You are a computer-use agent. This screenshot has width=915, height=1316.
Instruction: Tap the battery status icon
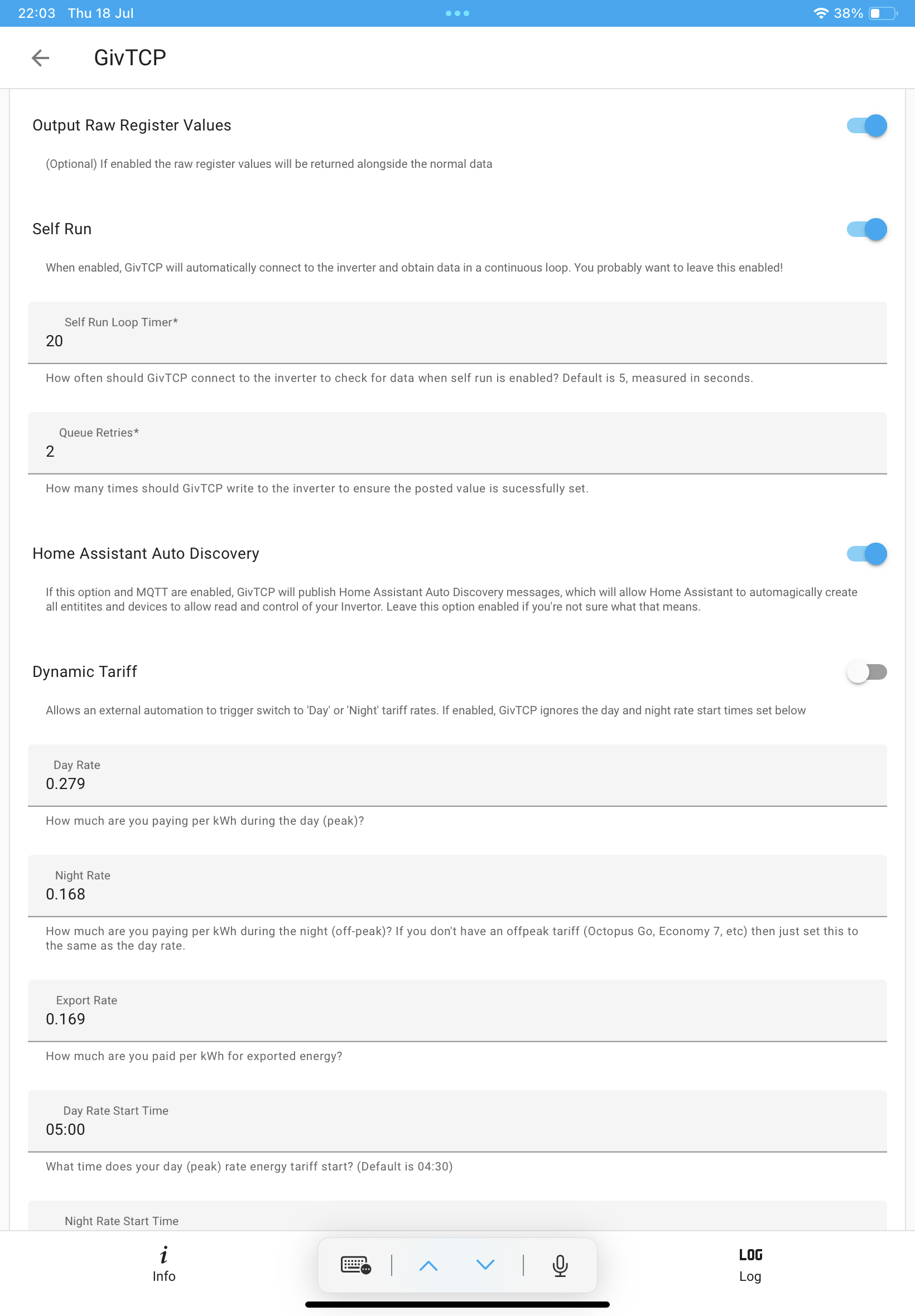pos(883,13)
